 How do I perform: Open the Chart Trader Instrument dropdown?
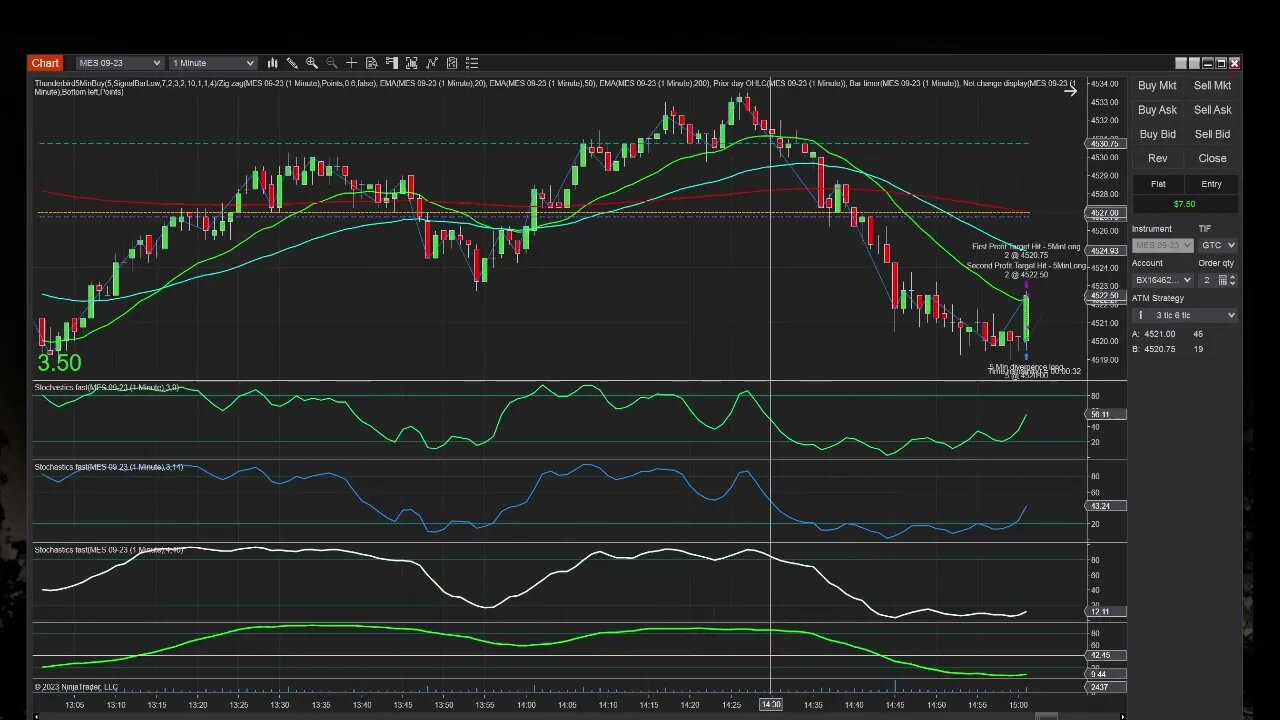point(1163,245)
